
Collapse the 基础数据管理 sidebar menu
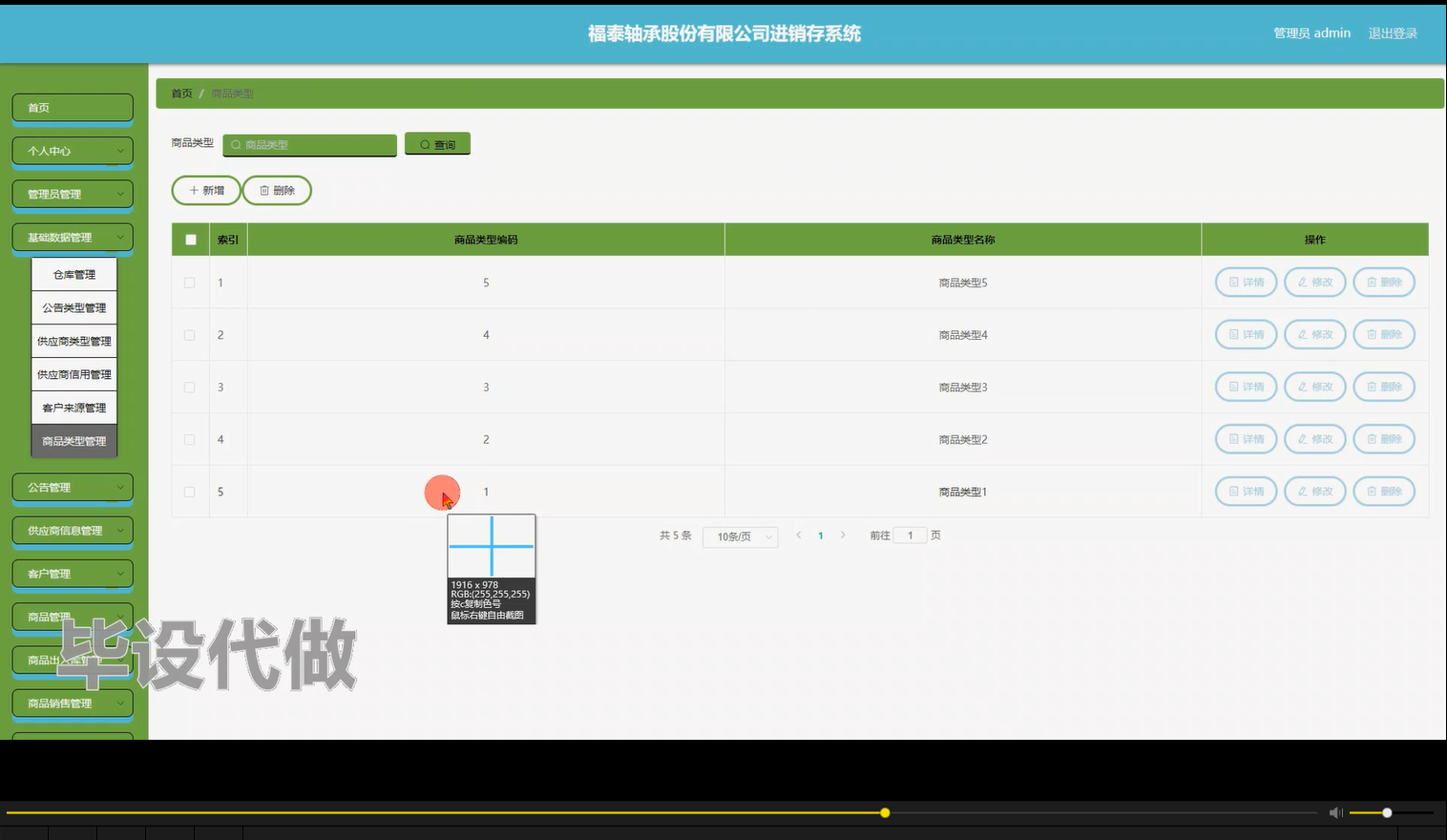coord(72,237)
